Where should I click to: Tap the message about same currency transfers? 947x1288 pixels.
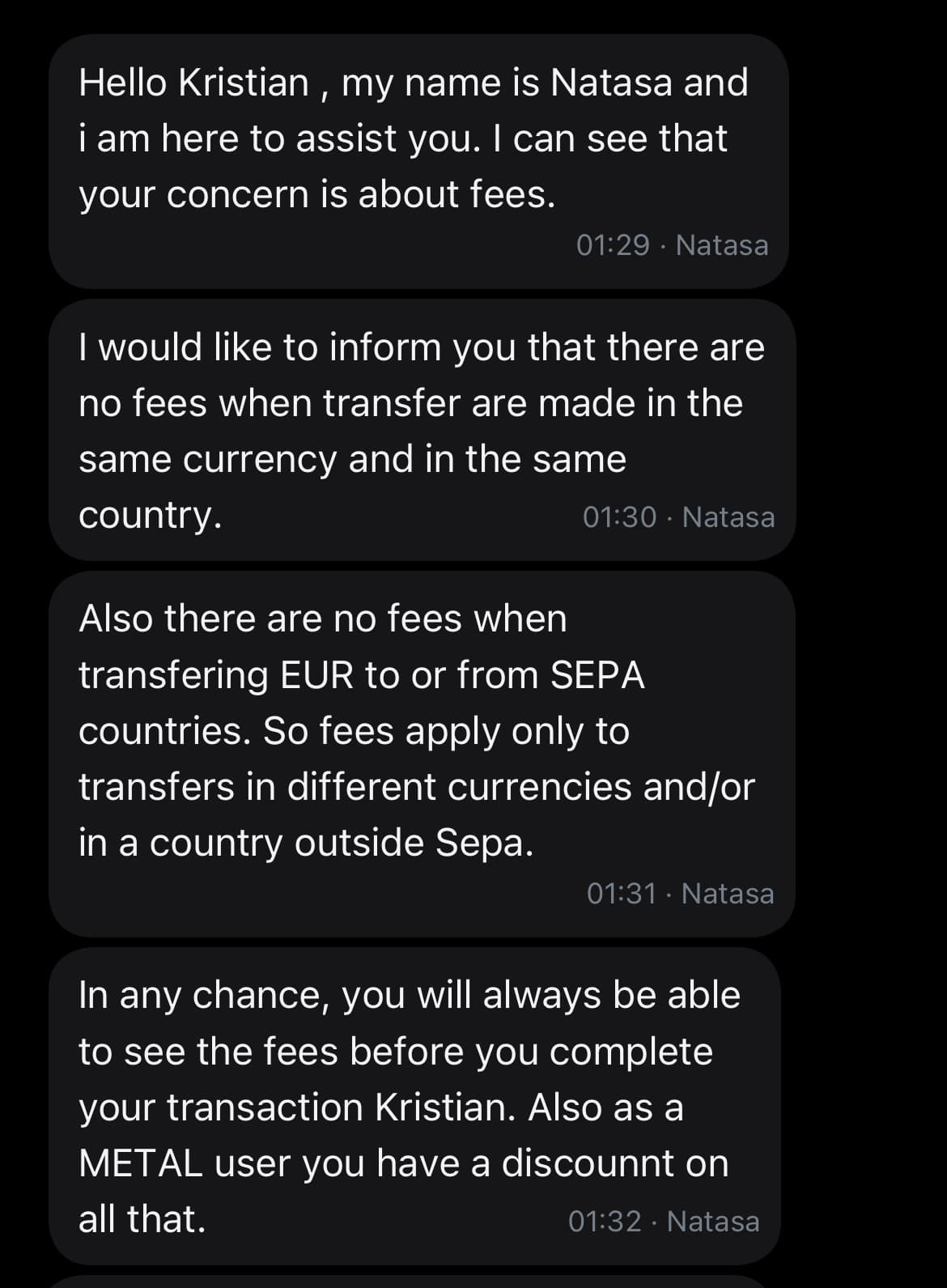coord(421,429)
